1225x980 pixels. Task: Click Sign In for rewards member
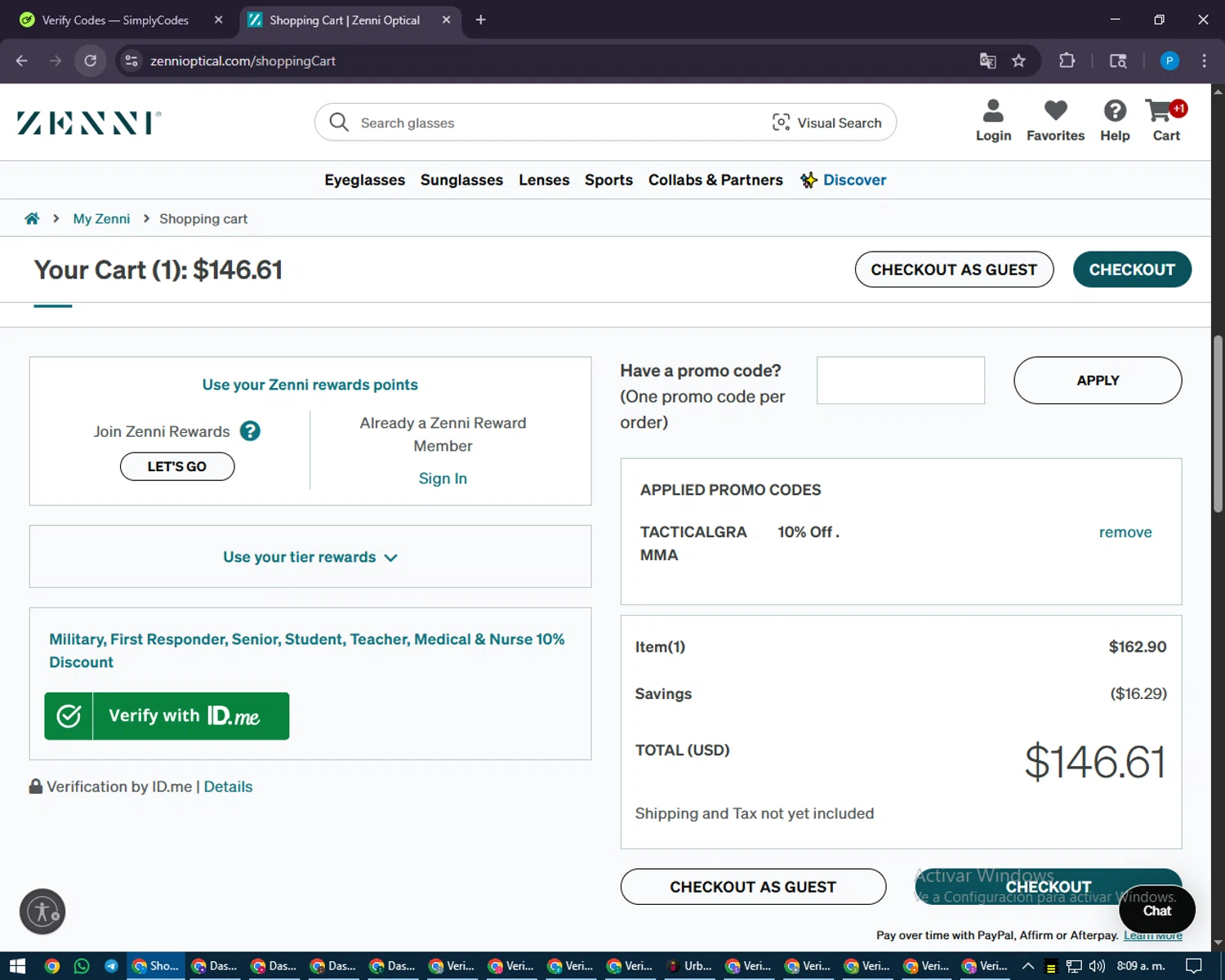coord(443,479)
